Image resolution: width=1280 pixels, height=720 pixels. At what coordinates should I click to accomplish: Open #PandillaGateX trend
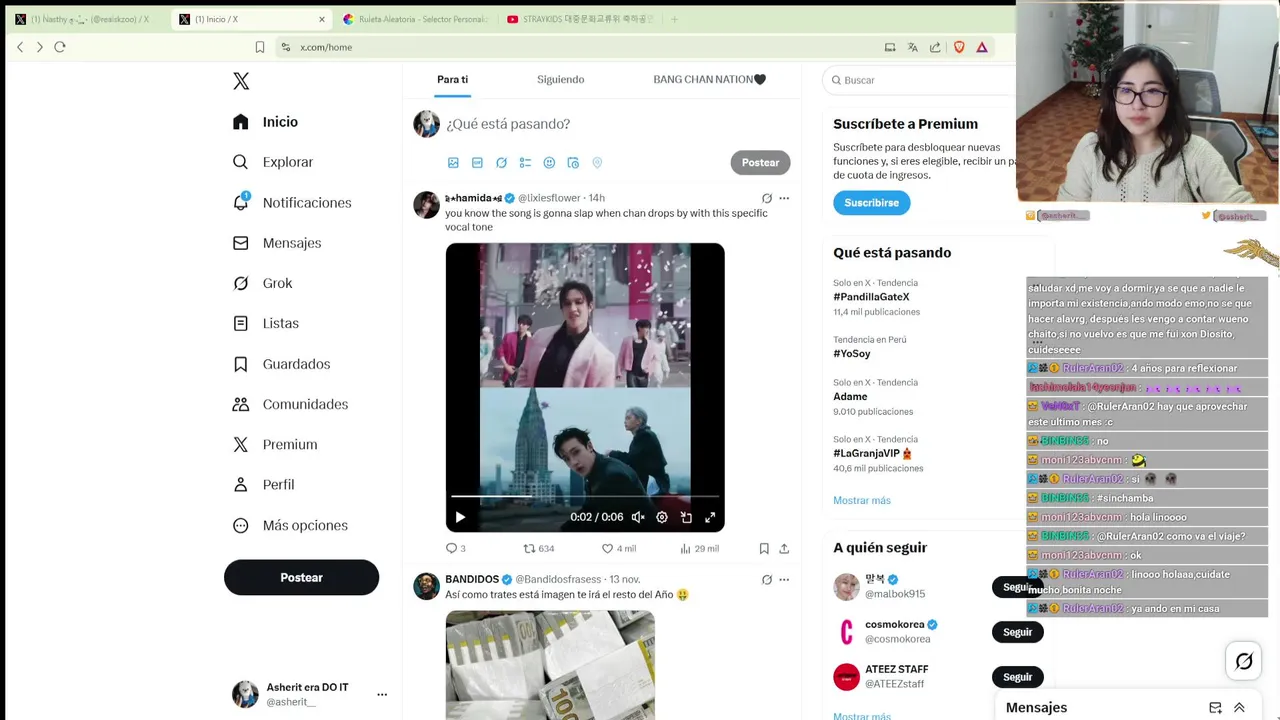coord(871,297)
